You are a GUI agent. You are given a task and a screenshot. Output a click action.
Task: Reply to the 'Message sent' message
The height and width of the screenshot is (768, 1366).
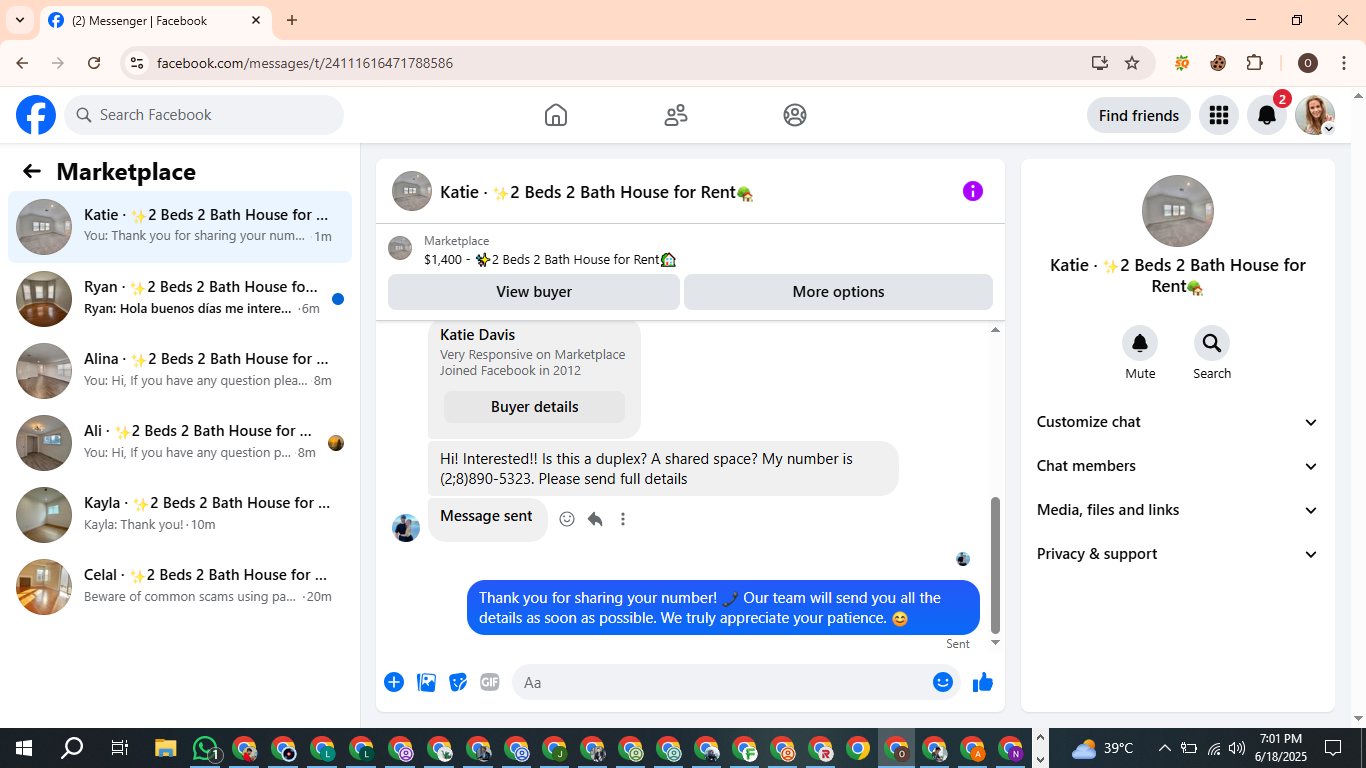click(595, 519)
